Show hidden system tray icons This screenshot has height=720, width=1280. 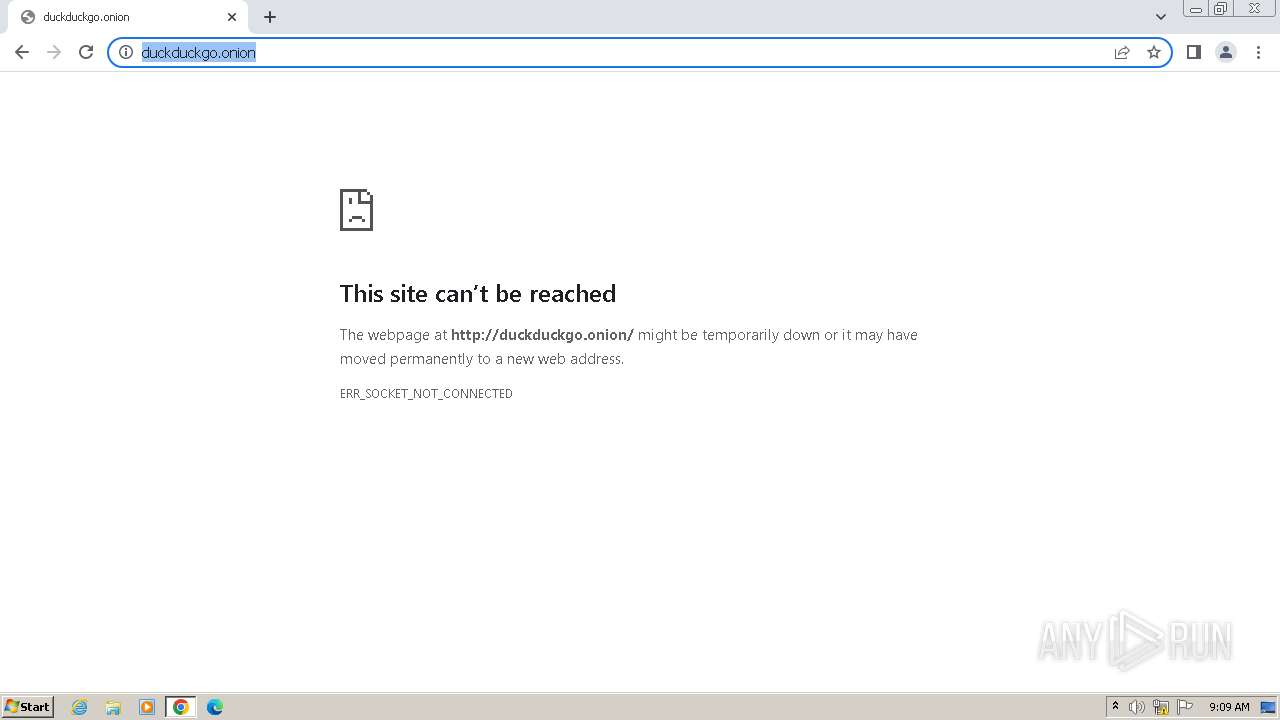1116,707
